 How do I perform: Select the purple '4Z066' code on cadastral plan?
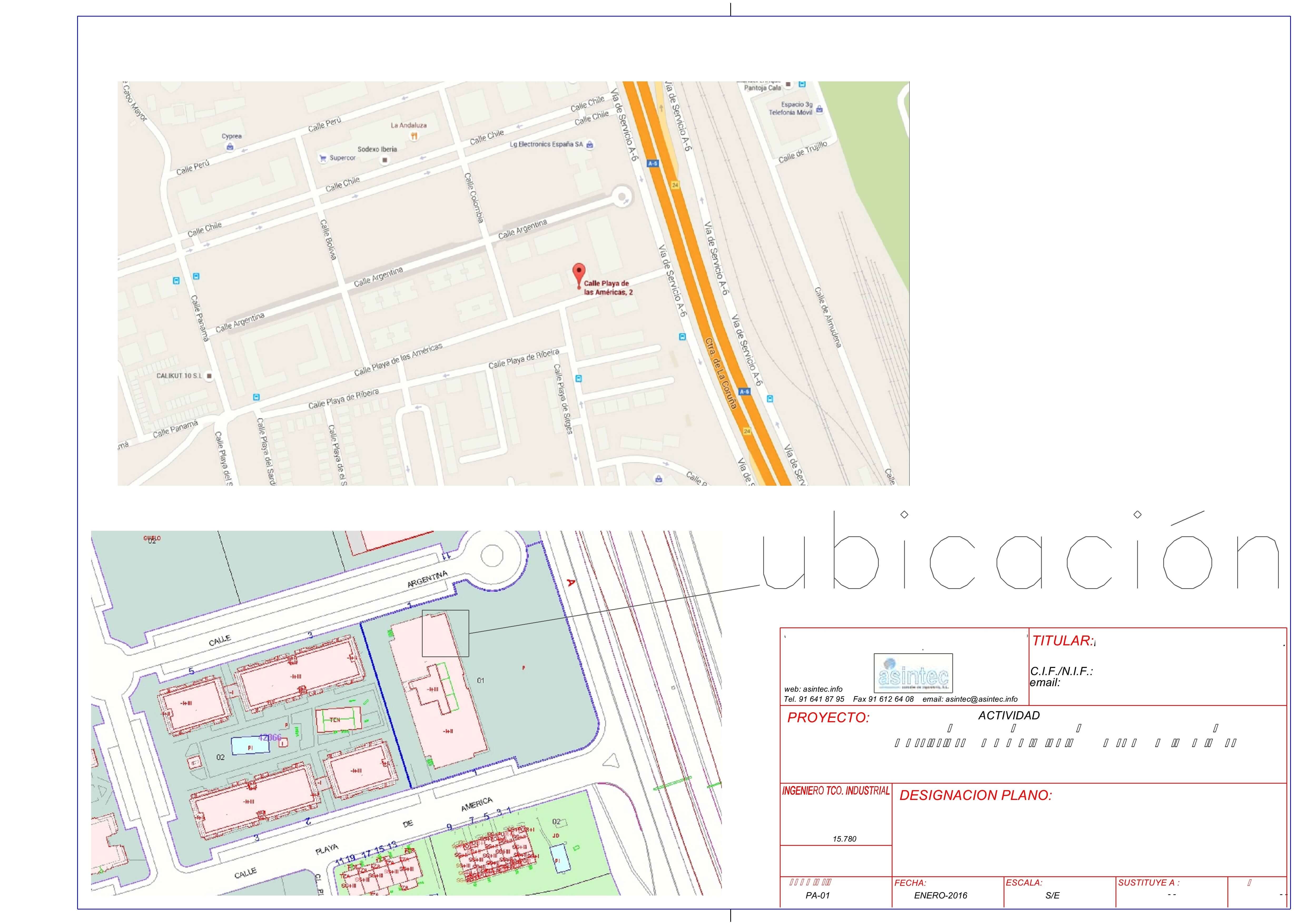(270, 738)
